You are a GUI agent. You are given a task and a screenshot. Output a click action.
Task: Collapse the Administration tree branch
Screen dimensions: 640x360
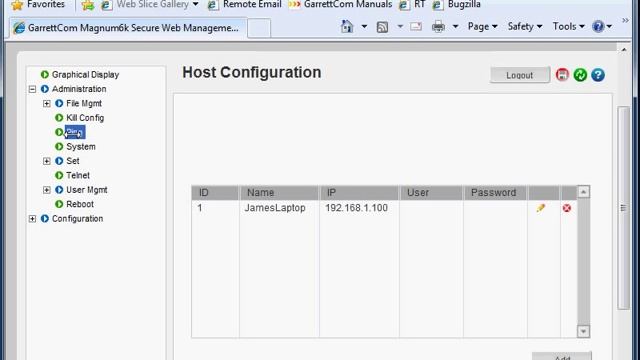click(x=32, y=89)
